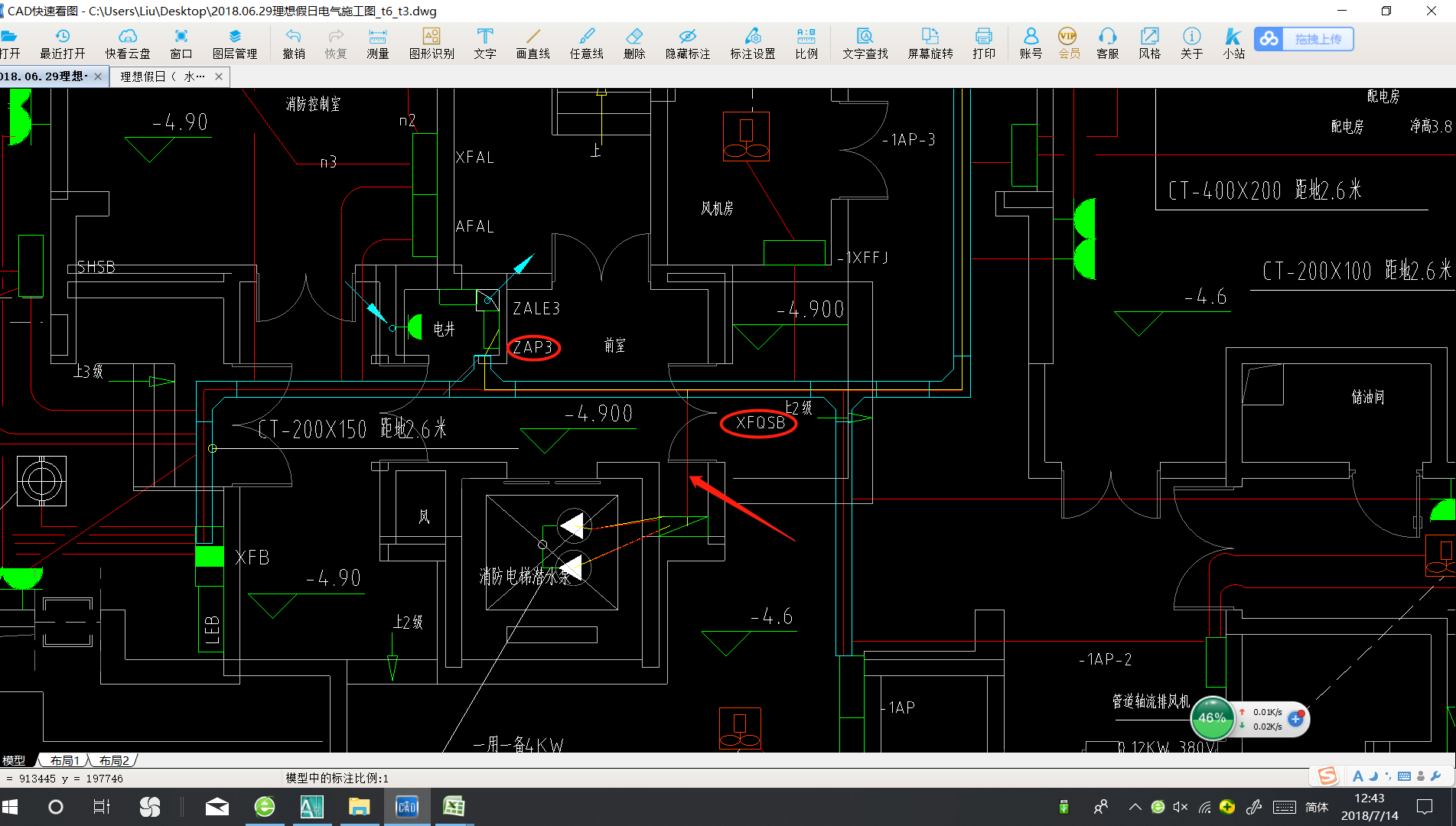Viewport: 1456px width, 826px height.
Task: Redo with the 恢复 button
Action: [x=336, y=44]
